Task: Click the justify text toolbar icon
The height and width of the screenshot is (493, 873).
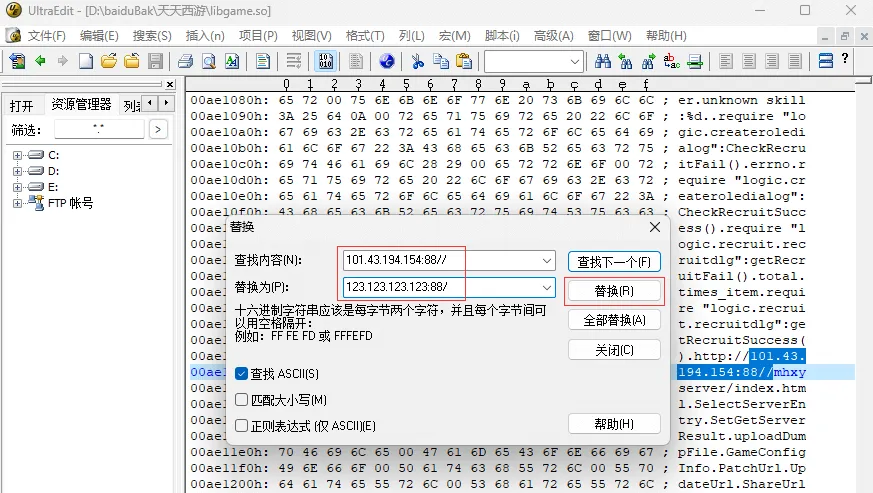Action: 795,61
